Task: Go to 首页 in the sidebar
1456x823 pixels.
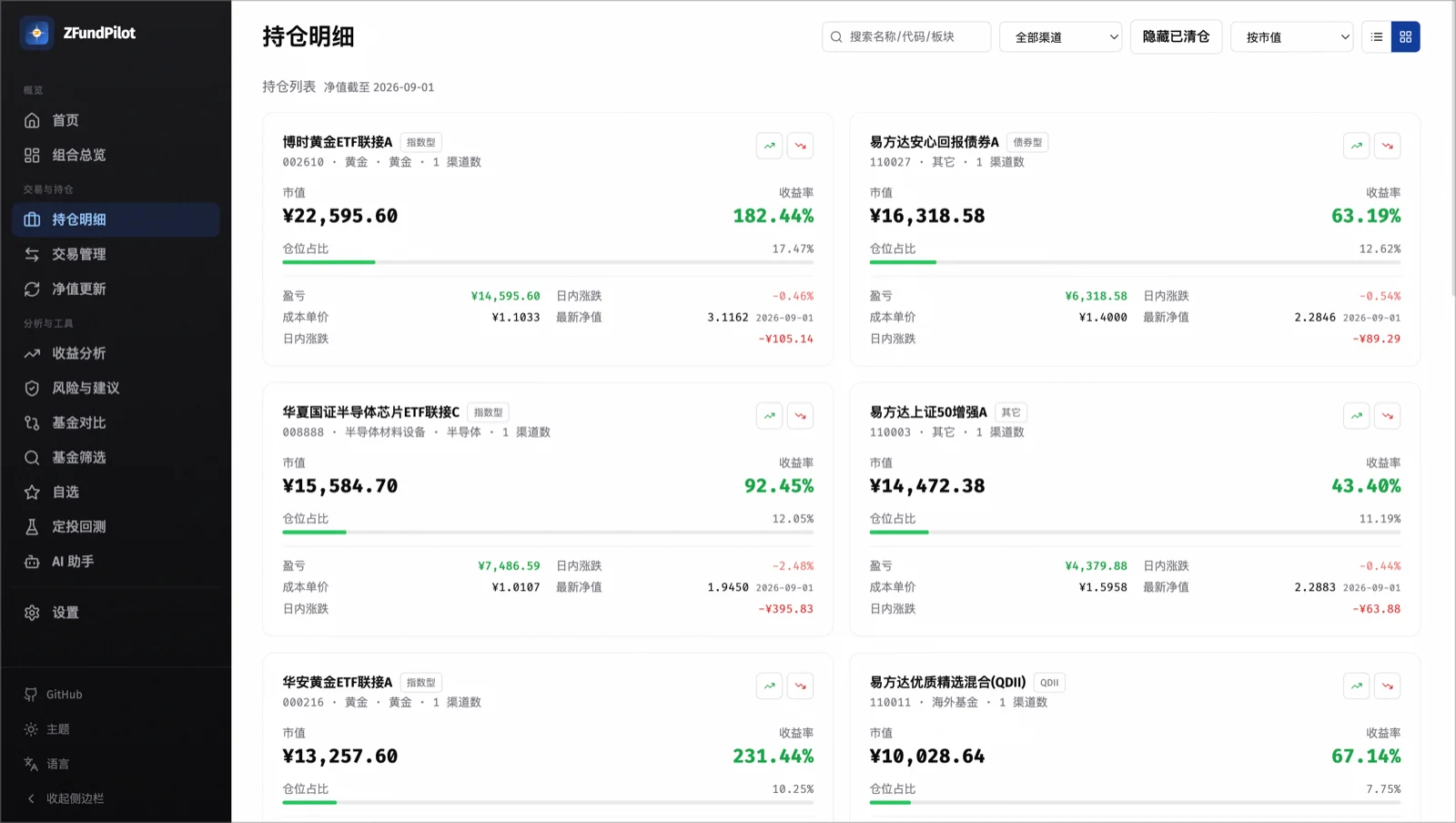Action: 116,120
